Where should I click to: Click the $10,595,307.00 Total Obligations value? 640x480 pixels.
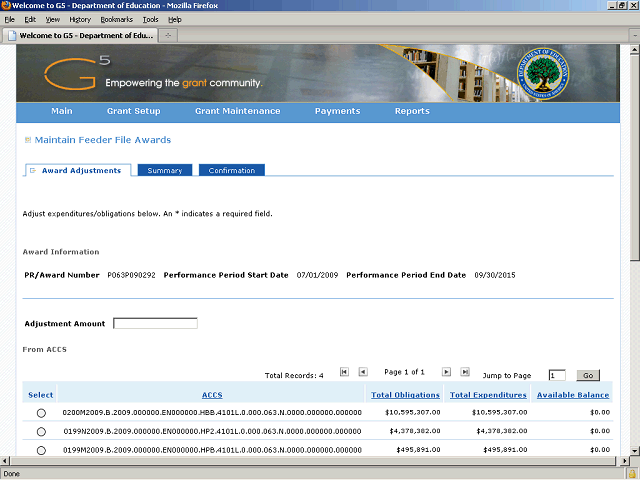413,412
